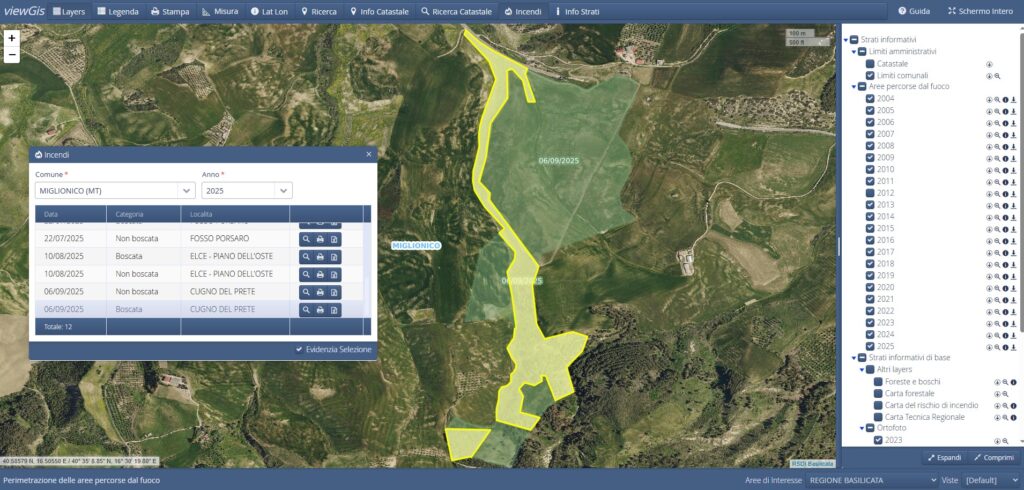This screenshot has width=1024, height=490.
Task: Toggle the Carta forestale layer checkbox
Action: click(x=878, y=394)
